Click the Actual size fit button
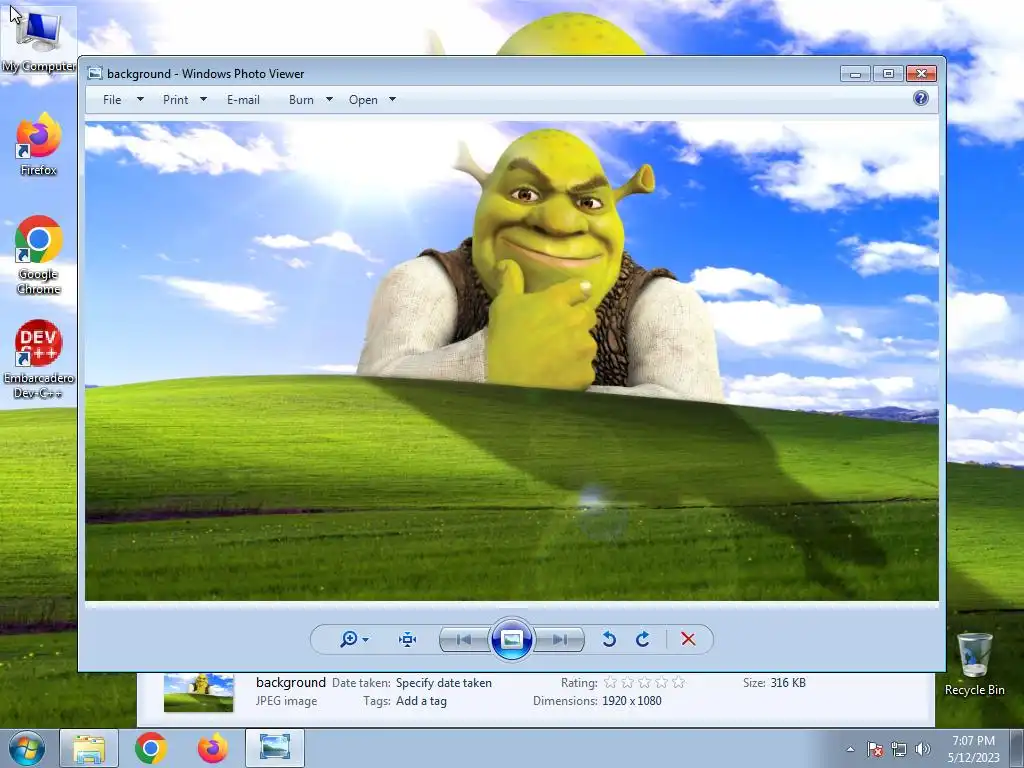 click(x=408, y=639)
